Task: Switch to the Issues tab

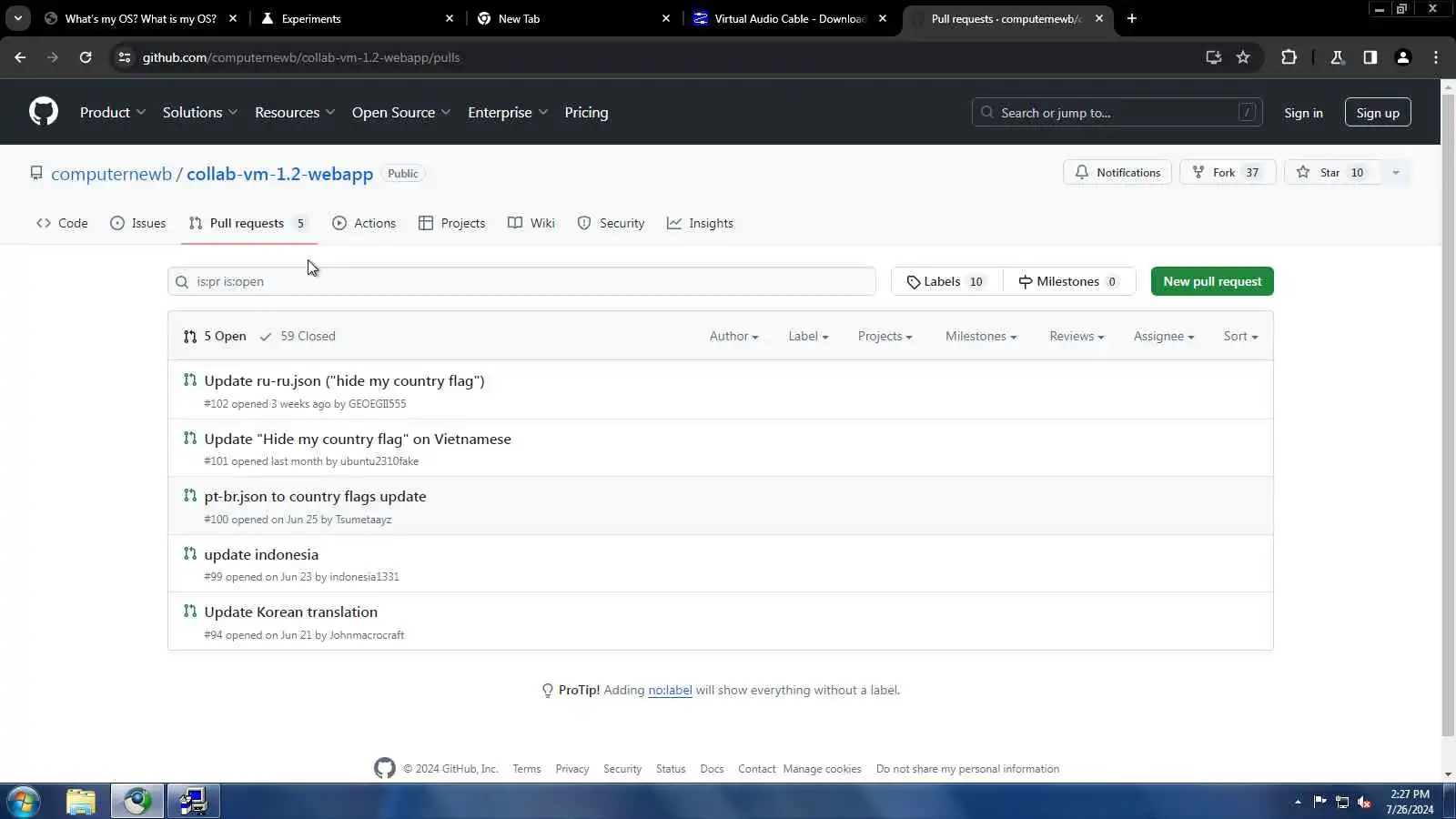Action: tap(137, 223)
